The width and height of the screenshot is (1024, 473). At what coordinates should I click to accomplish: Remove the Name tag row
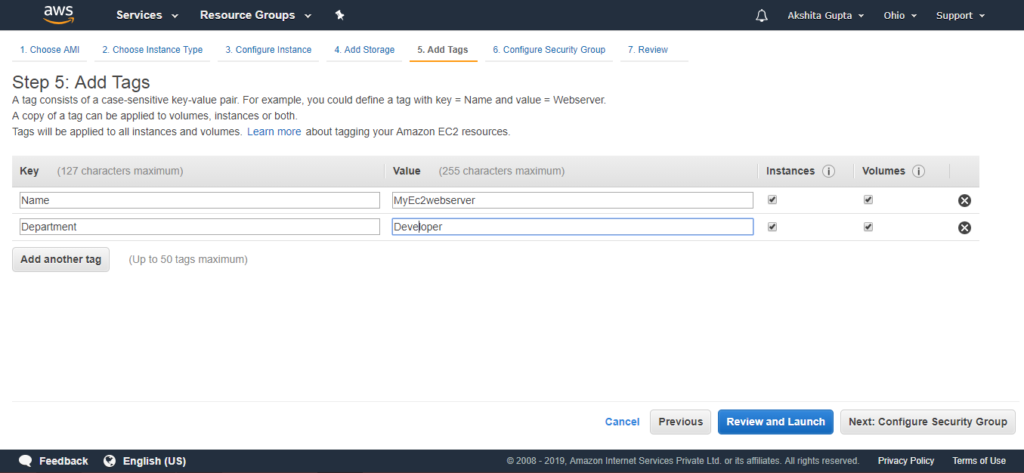964,201
